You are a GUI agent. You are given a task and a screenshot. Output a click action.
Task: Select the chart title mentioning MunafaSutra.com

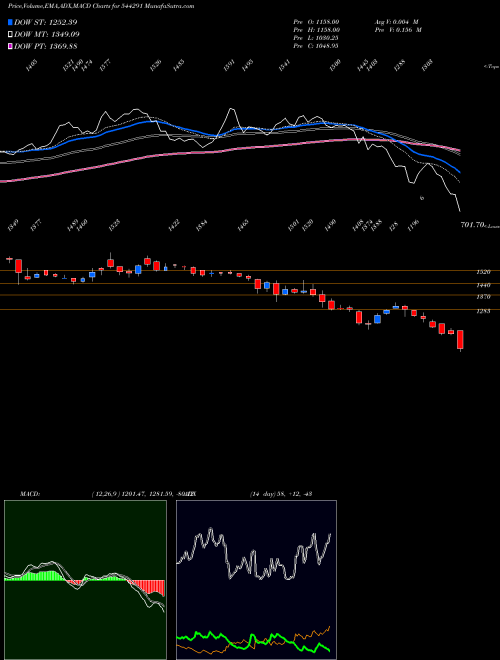click(x=101, y=6)
